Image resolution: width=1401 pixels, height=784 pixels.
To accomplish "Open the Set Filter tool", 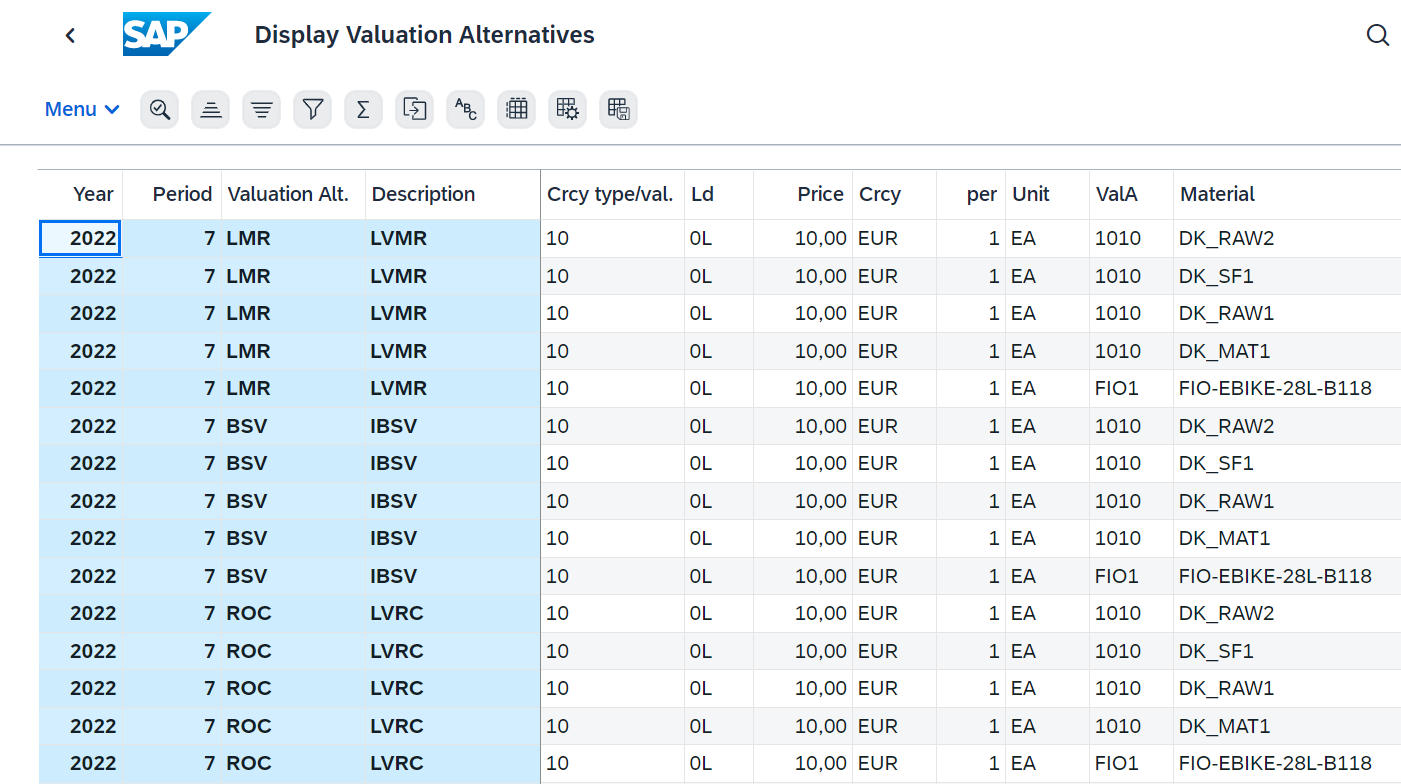I will click(x=312, y=109).
